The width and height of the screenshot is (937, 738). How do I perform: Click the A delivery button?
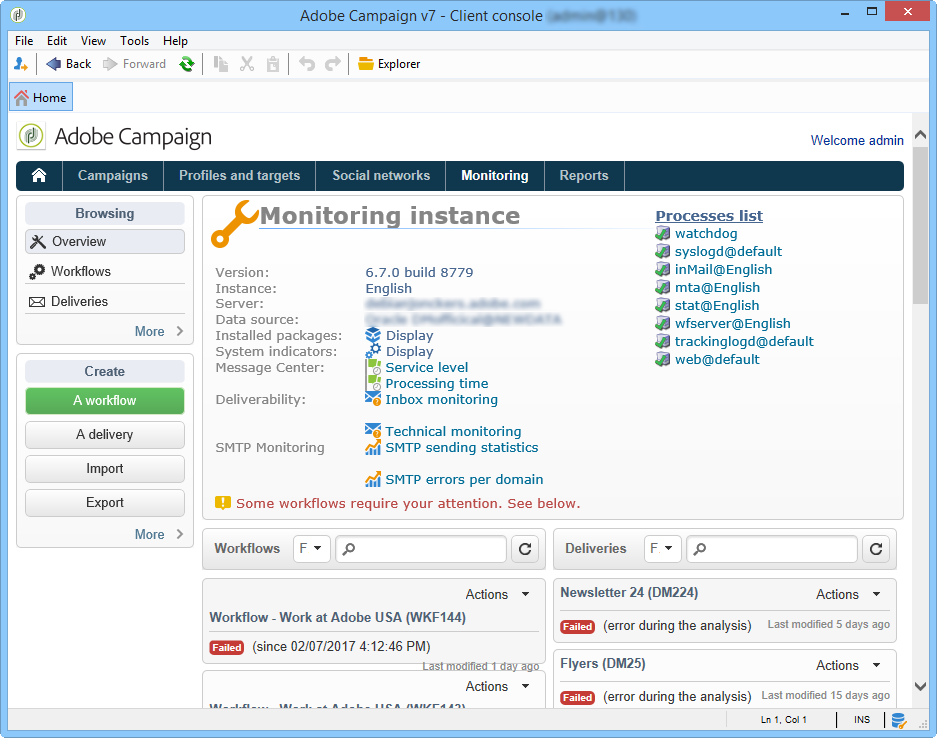pyautogui.click(x=105, y=434)
